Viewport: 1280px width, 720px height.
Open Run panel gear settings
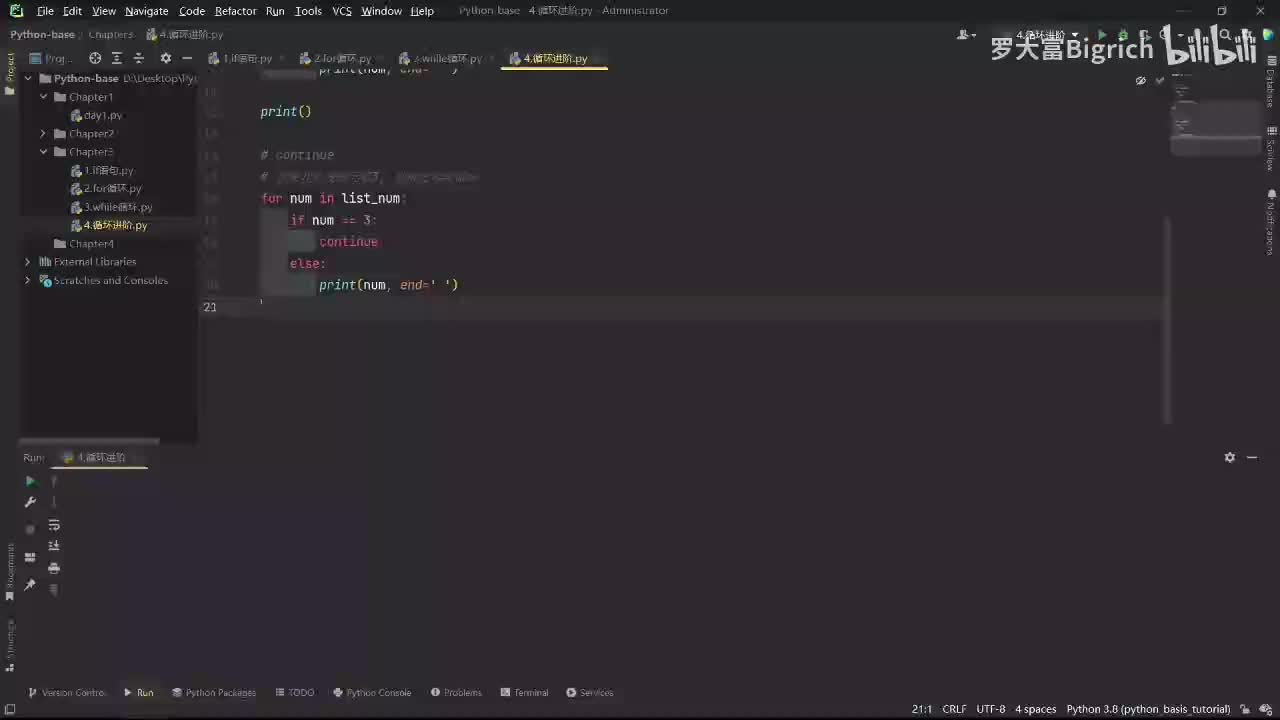coord(1230,457)
